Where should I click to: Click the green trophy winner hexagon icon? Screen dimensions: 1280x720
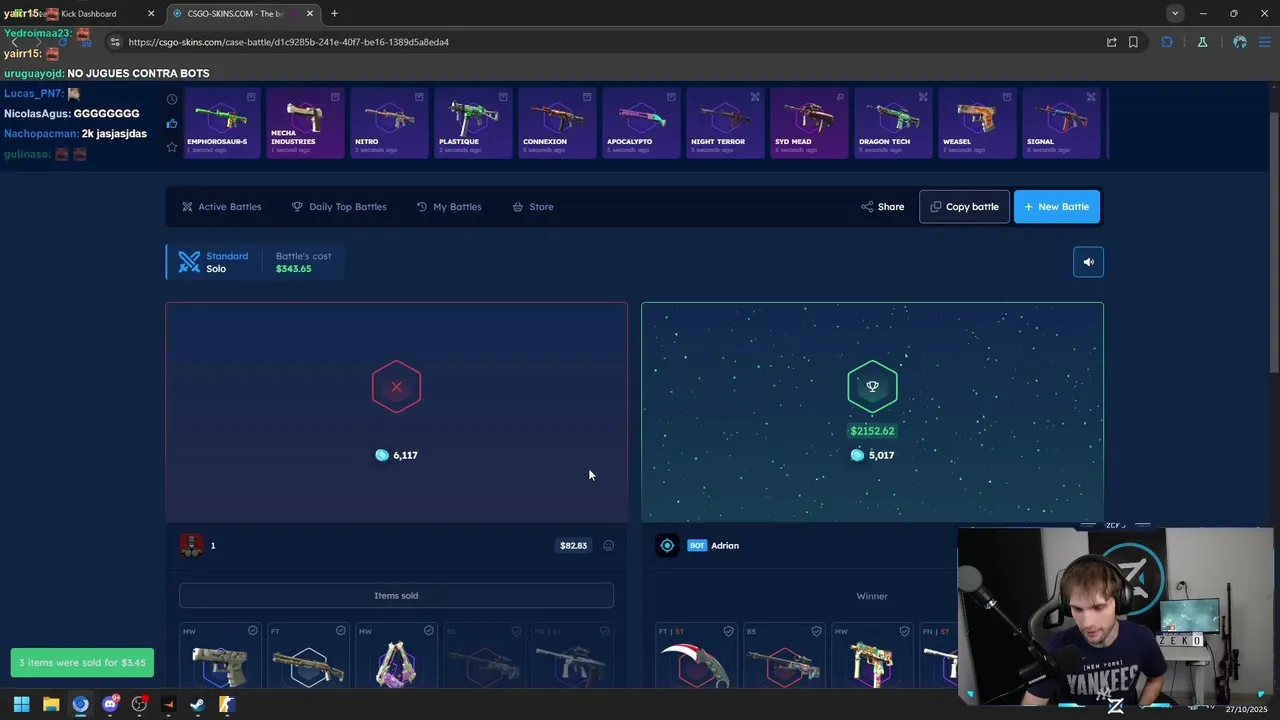click(x=872, y=387)
